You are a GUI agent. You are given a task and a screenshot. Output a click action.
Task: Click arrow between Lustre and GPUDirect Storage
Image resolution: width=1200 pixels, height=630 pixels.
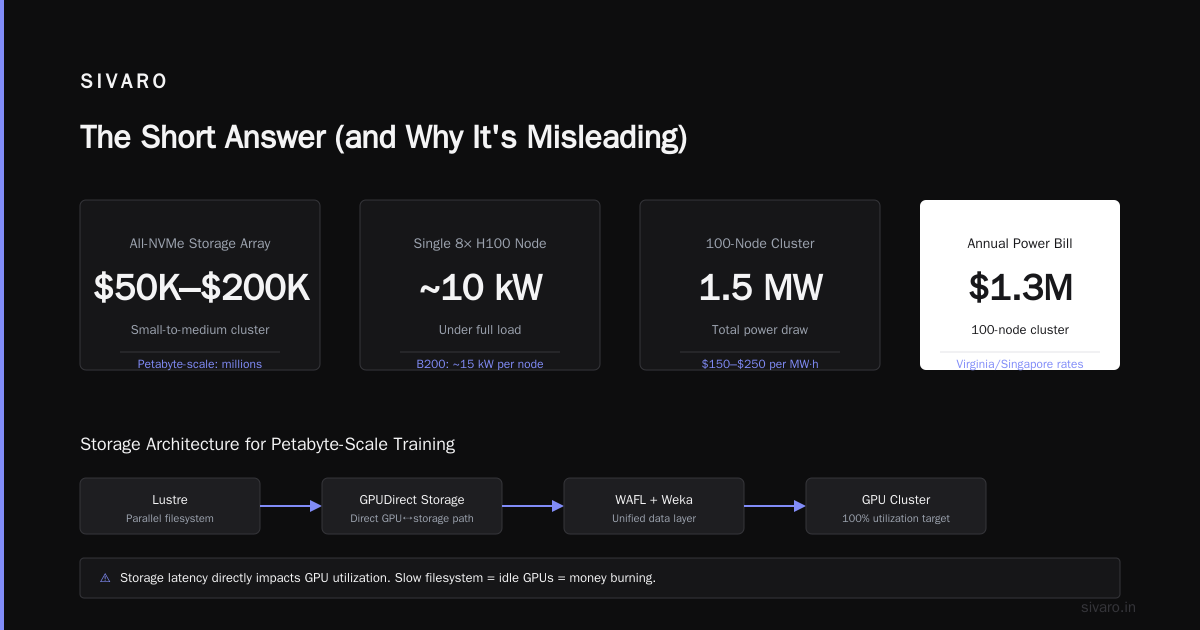click(x=291, y=506)
